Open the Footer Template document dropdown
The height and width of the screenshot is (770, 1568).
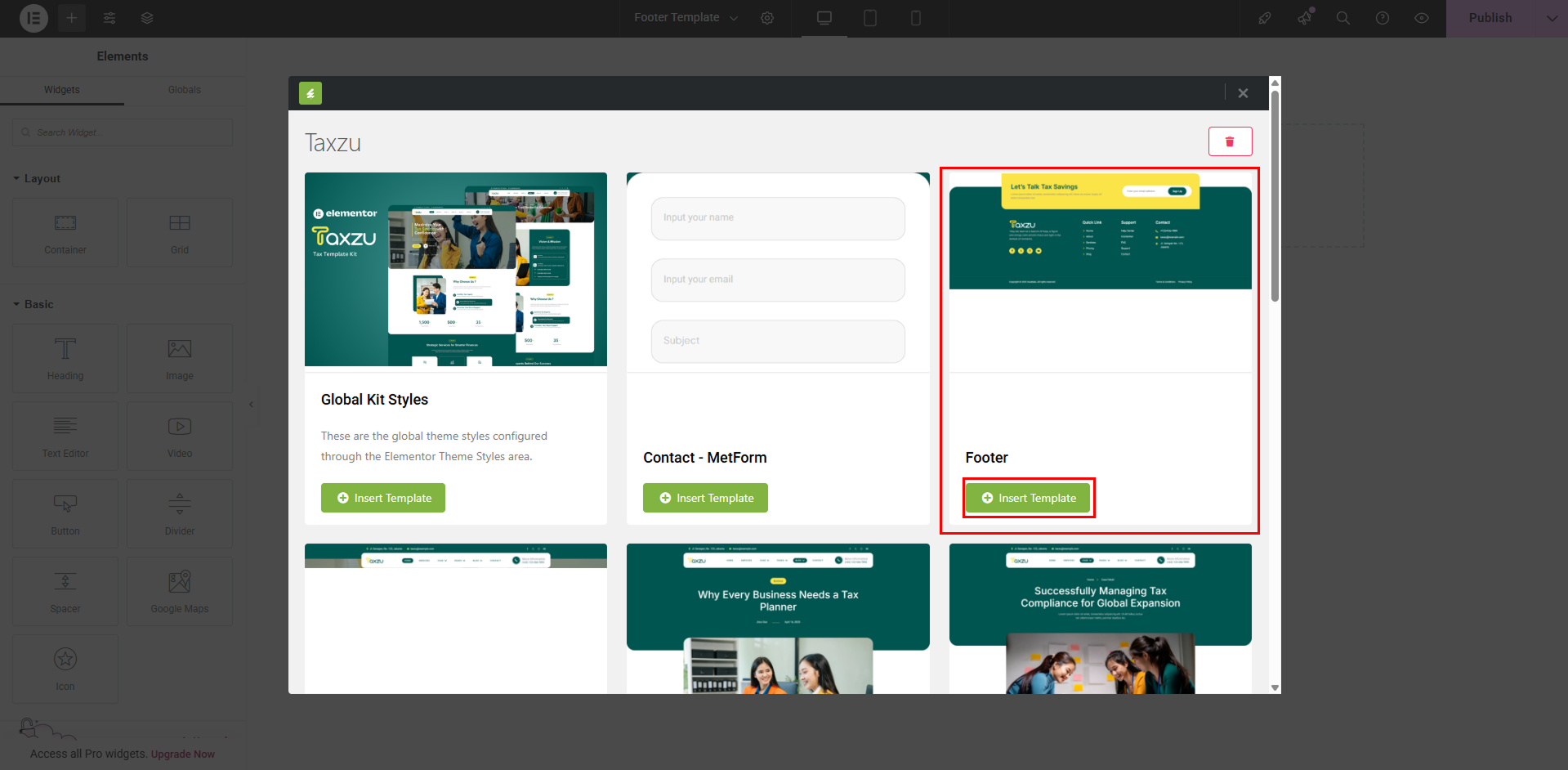[686, 18]
